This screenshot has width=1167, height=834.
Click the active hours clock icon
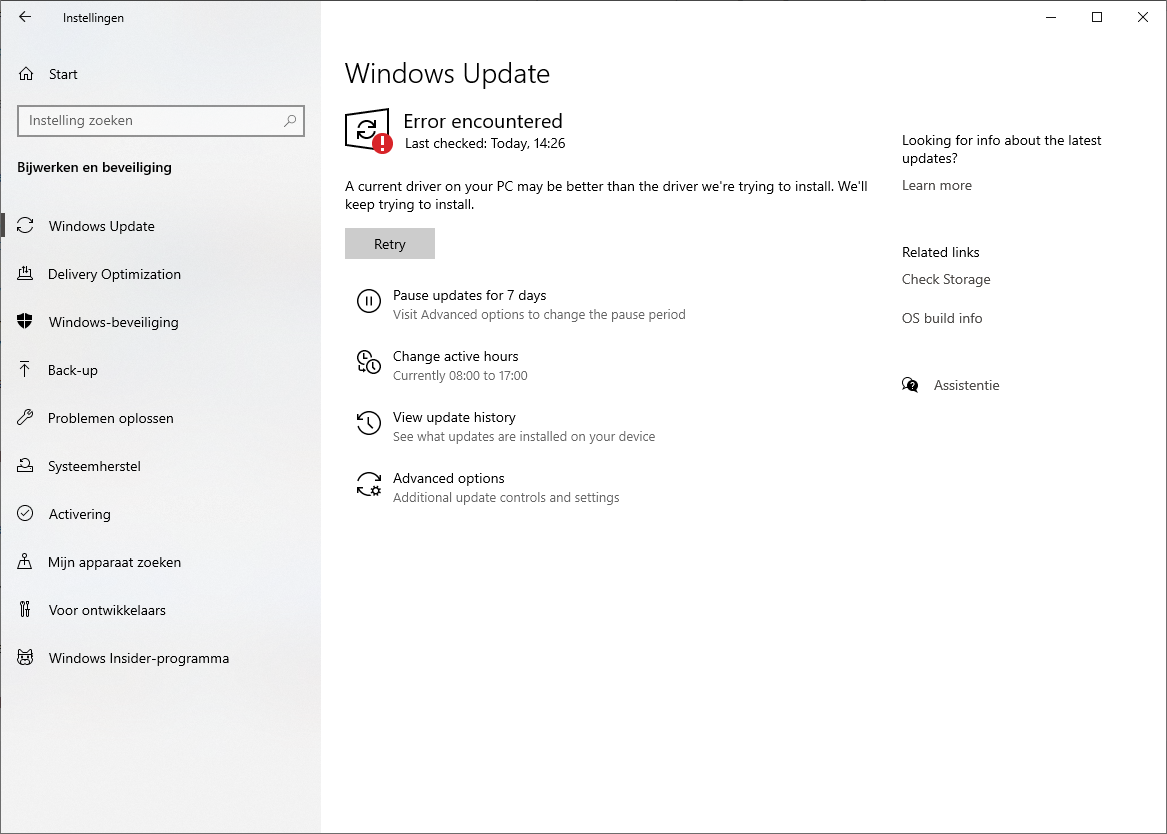[x=369, y=362]
